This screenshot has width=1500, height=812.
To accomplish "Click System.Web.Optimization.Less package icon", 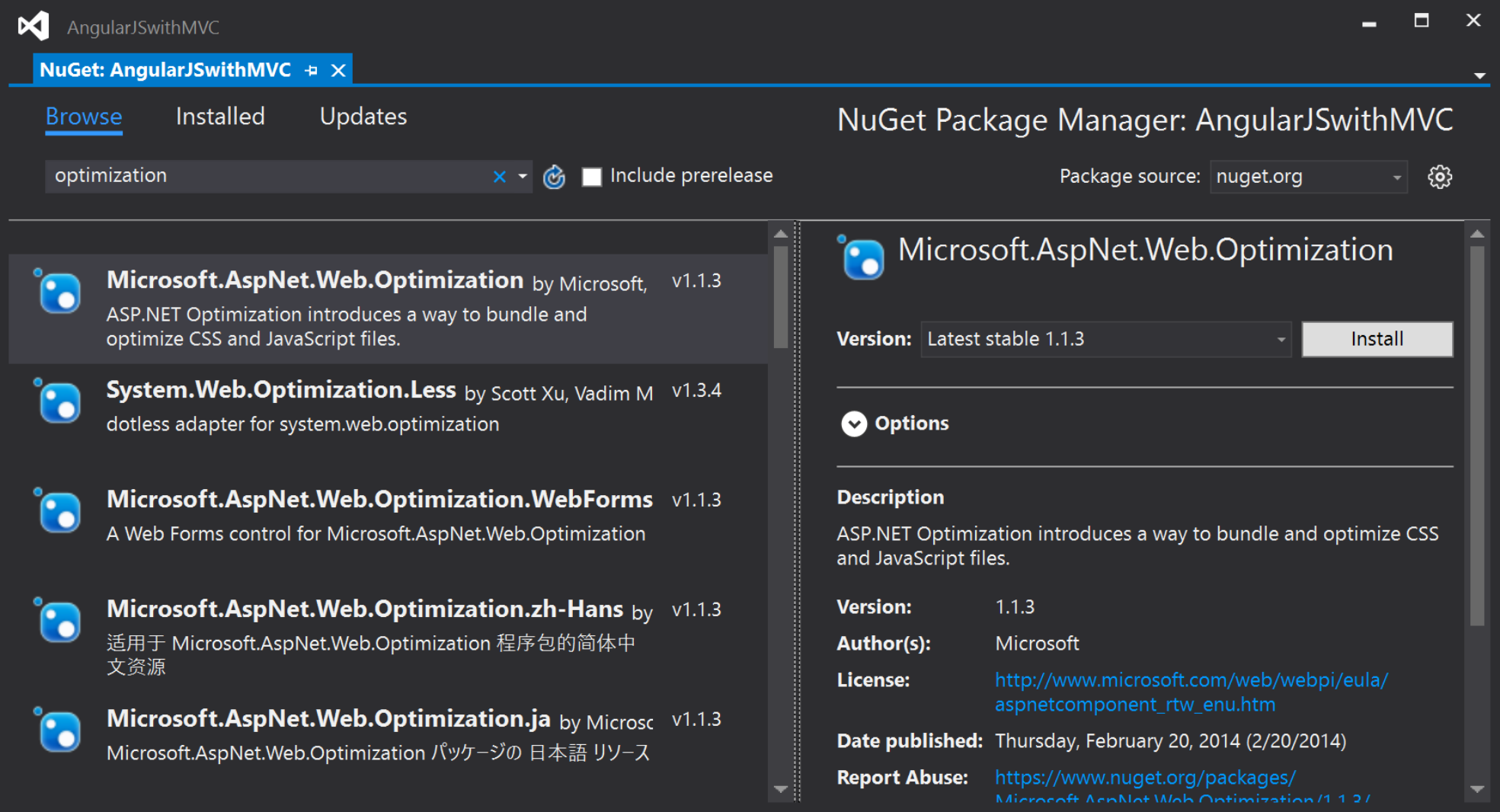I will pos(58,401).
